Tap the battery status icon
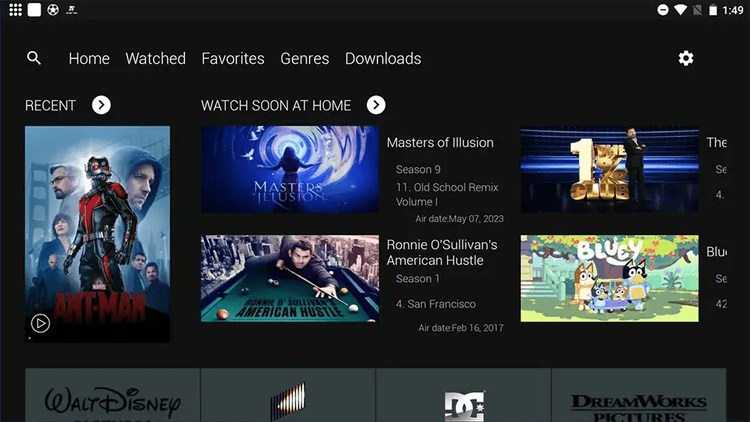Image resolution: width=750 pixels, height=422 pixels. tap(713, 10)
